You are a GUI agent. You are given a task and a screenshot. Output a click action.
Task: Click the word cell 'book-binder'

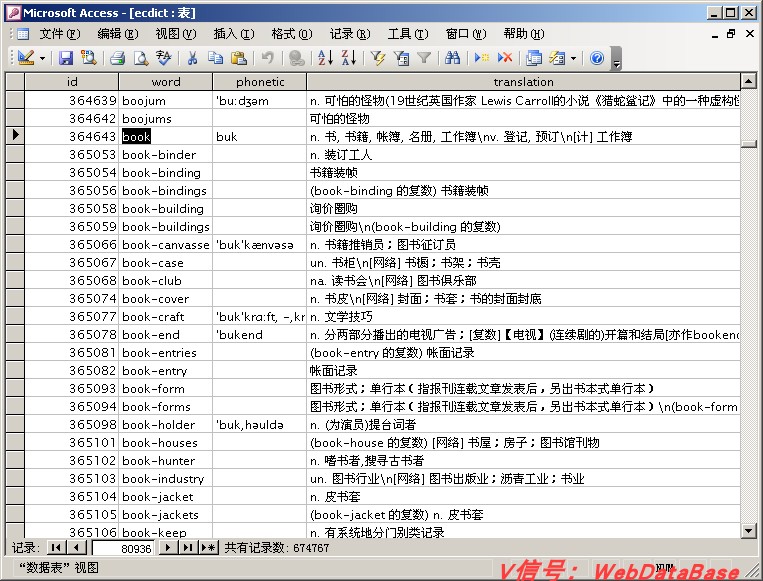click(x=165, y=154)
